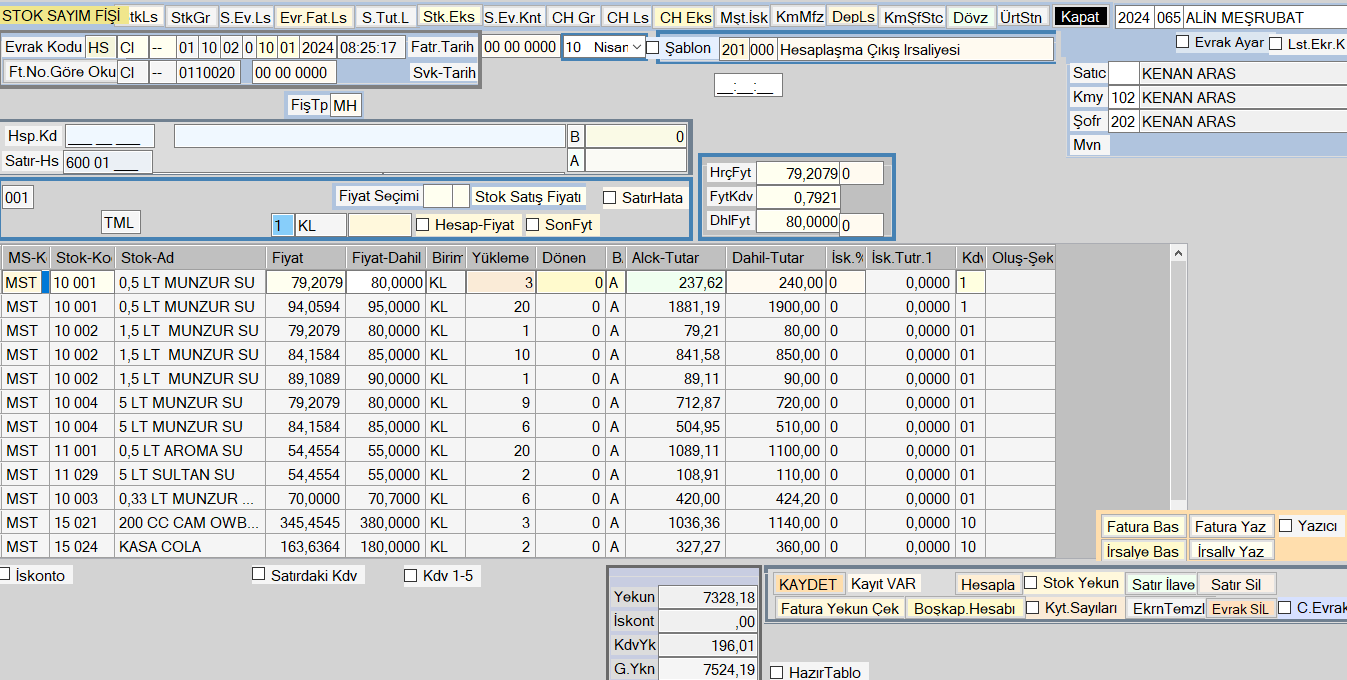Select the S.Ev.Ls toolbar button
This screenshot has width=1347, height=680.
(245, 17)
